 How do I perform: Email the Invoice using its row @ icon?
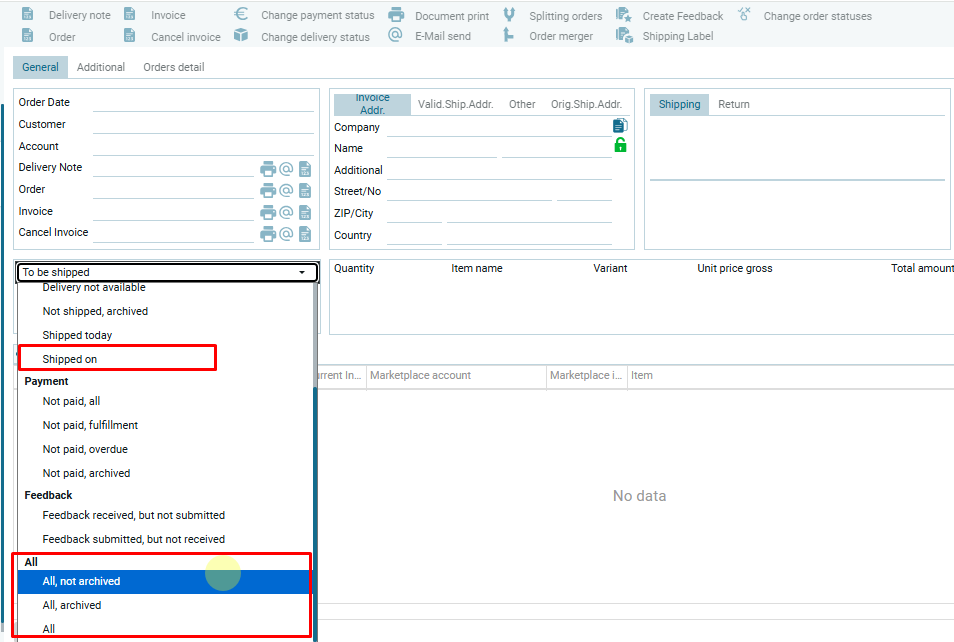(286, 212)
